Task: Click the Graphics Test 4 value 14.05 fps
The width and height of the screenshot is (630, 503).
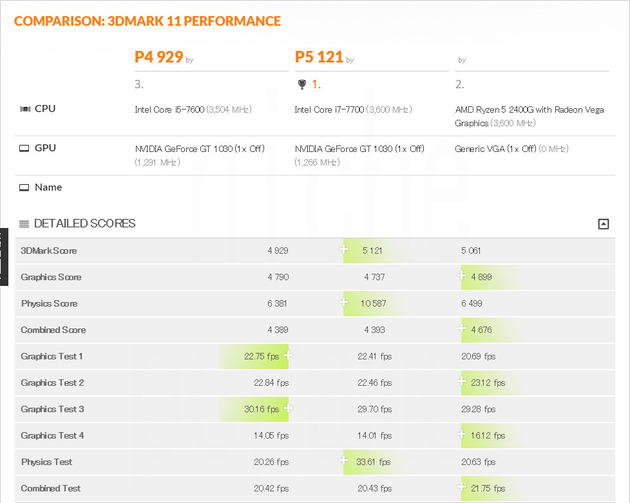Action: tap(271, 436)
